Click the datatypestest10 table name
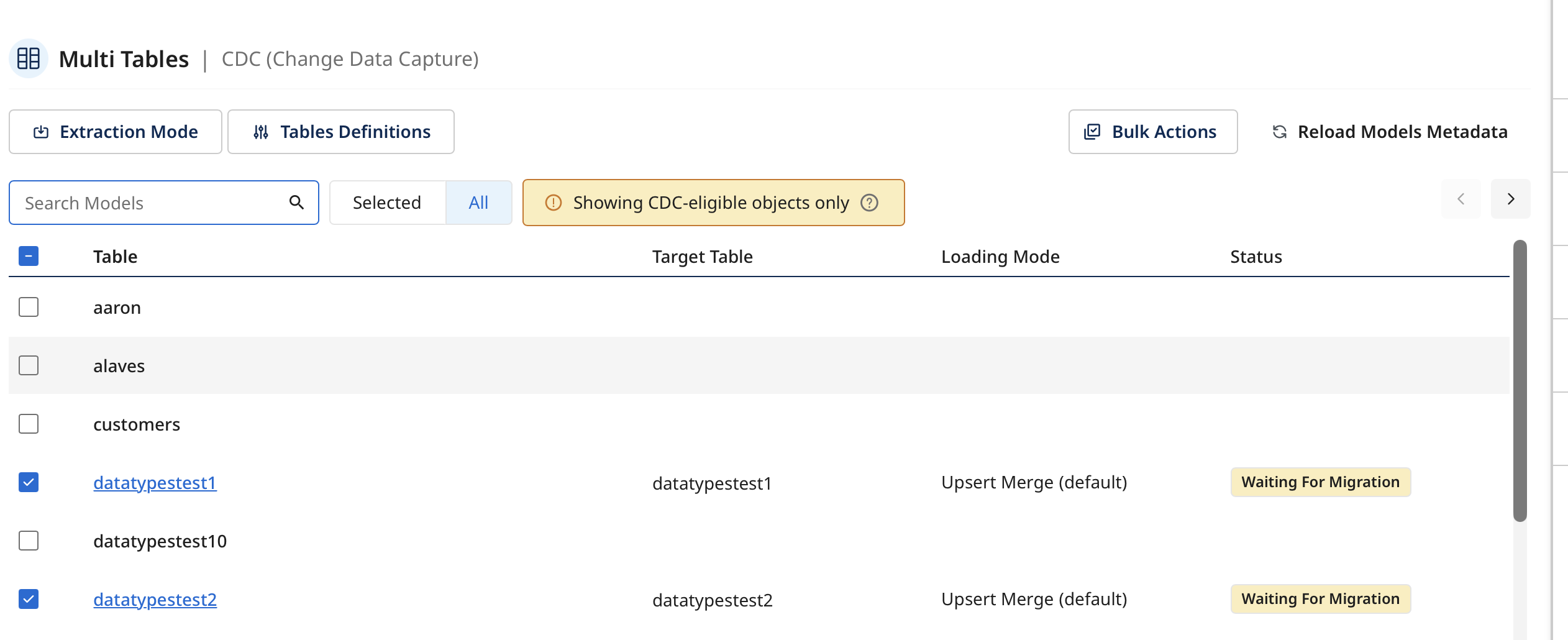The image size is (1568, 640). pyautogui.click(x=160, y=541)
